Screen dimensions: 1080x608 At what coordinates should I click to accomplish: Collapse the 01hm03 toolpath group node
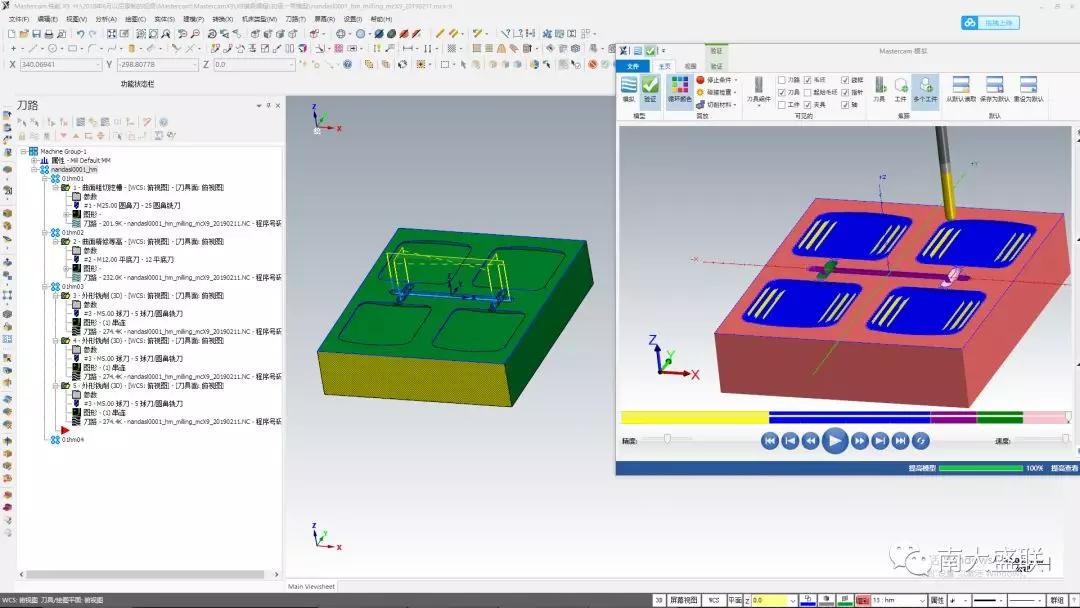click(x=45, y=286)
